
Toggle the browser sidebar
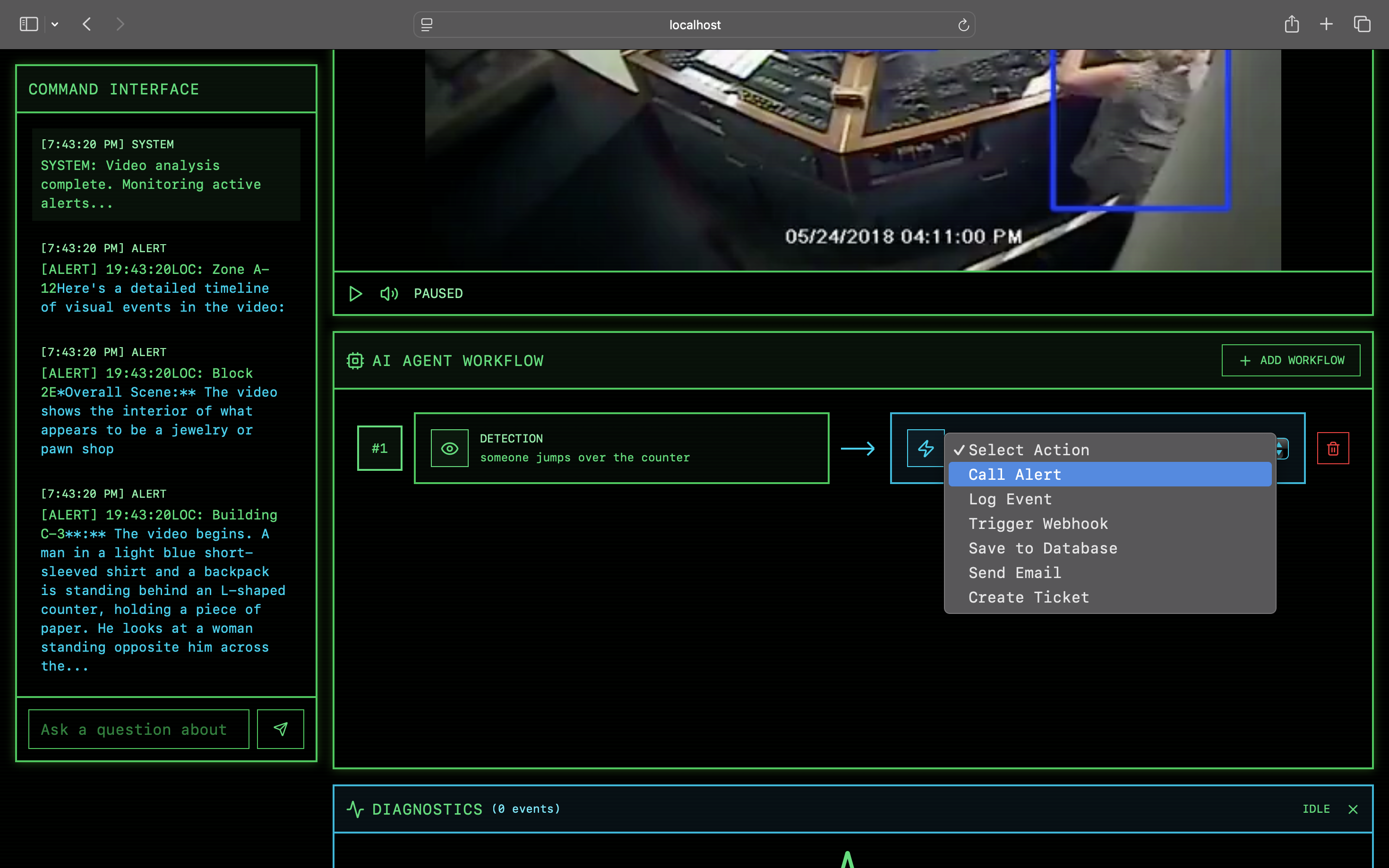pyautogui.click(x=29, y=24)
